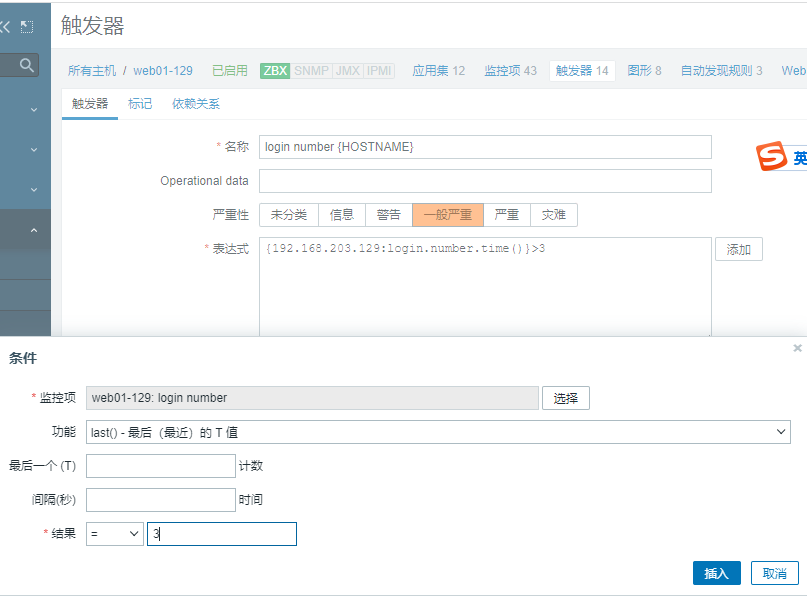Select severity 一般严重
807x596 pixels.
click(448, 215)
